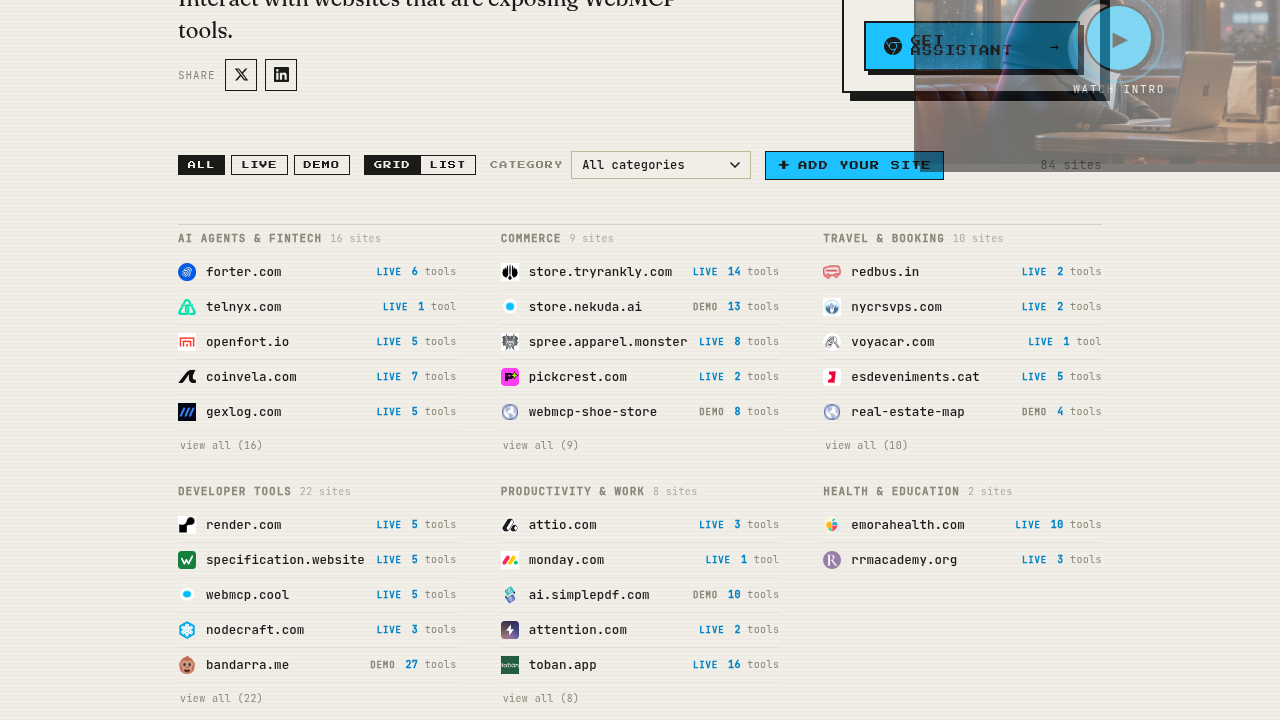Click the Commerce category heading
1280x720 pixels.
[531, 239]
